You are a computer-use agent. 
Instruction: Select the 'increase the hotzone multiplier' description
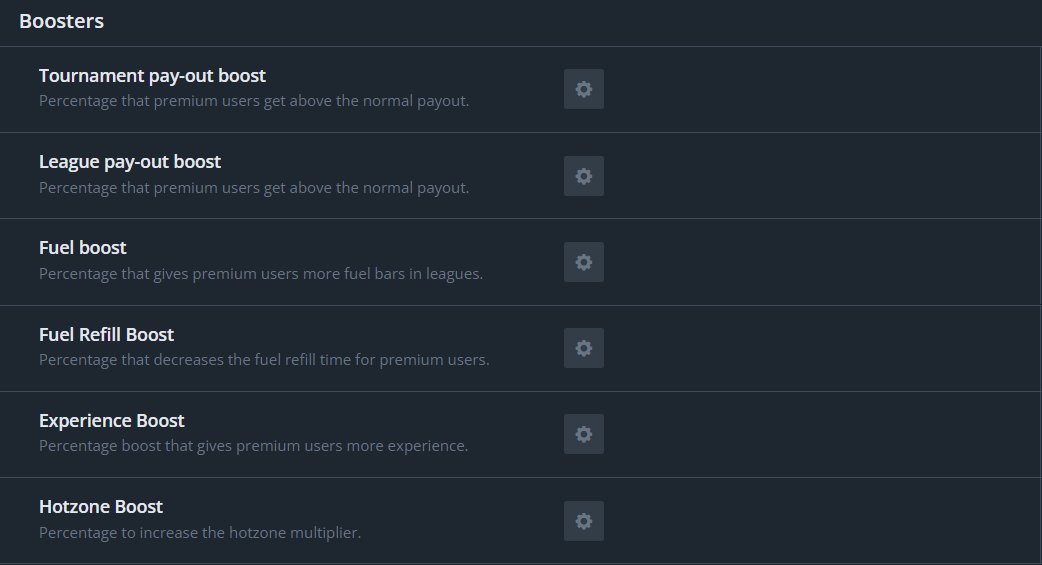[200, 533]
